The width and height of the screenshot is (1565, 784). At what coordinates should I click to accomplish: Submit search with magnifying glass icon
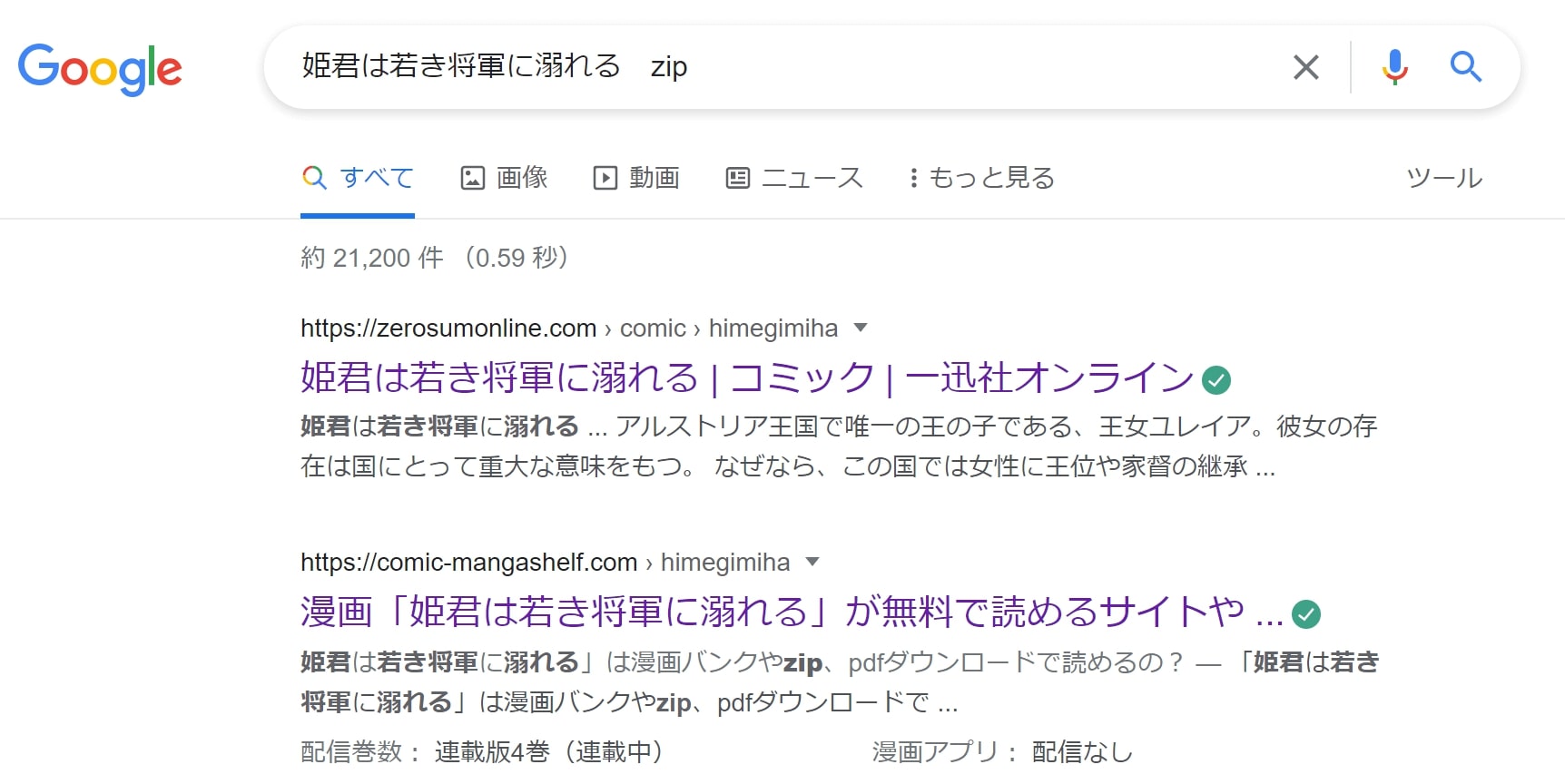point(1465,67)
